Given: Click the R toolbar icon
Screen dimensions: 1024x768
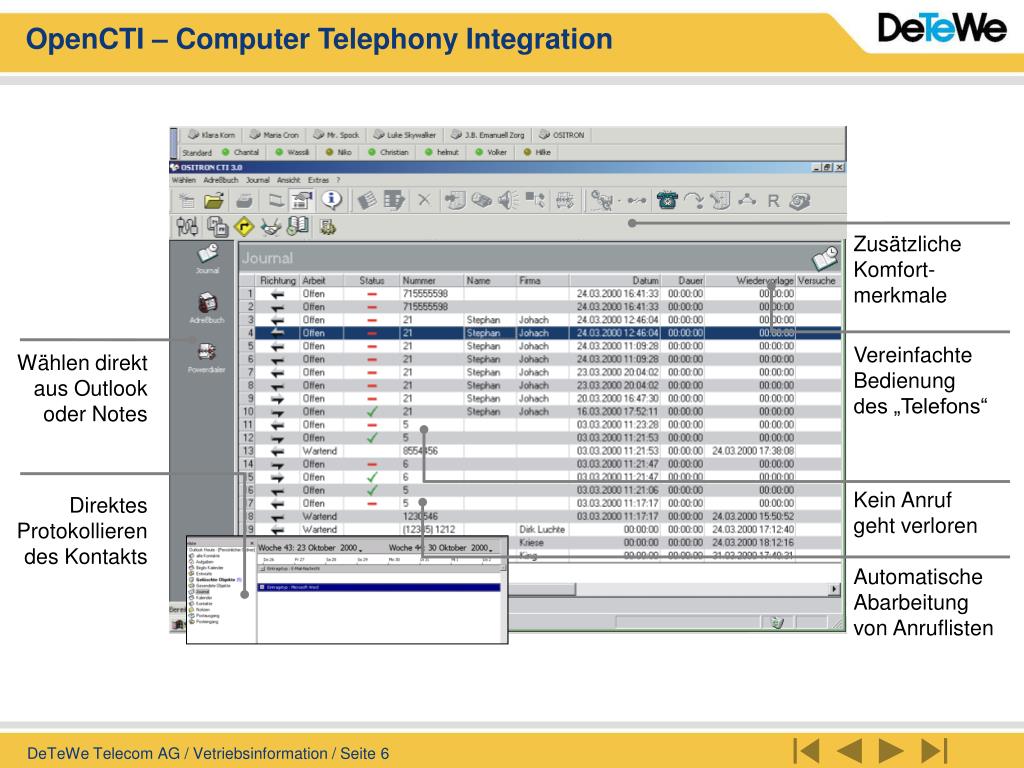Looking at the screenshot, I should (x=773, y=201).
